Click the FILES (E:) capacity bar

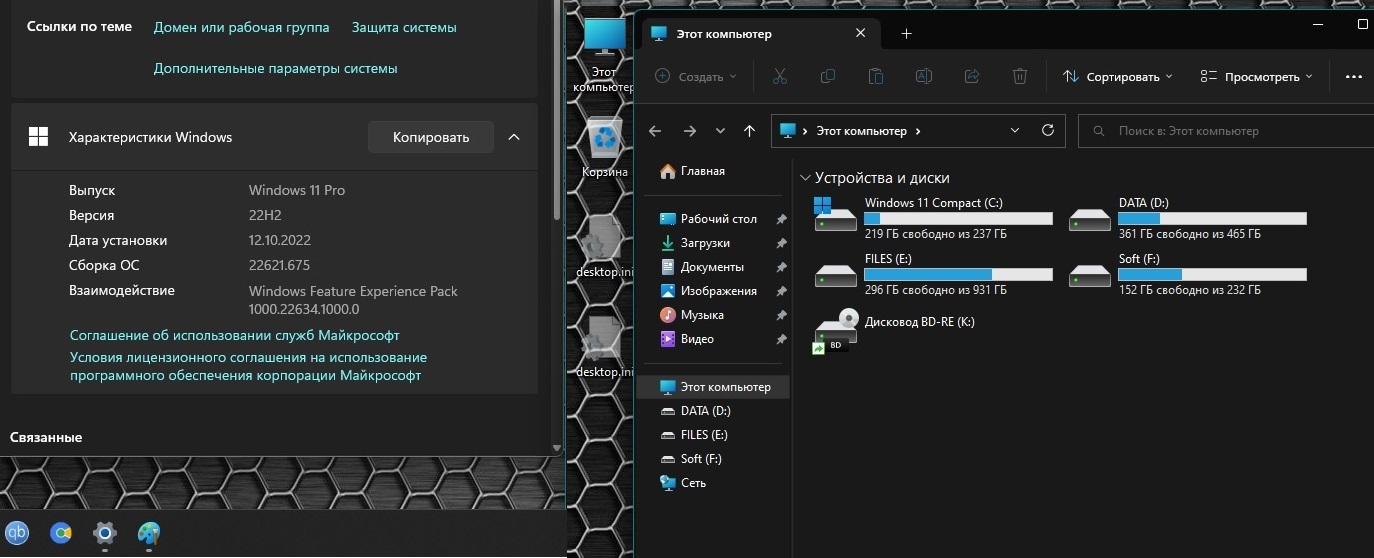pyautogui.click(x=958, y=274)
